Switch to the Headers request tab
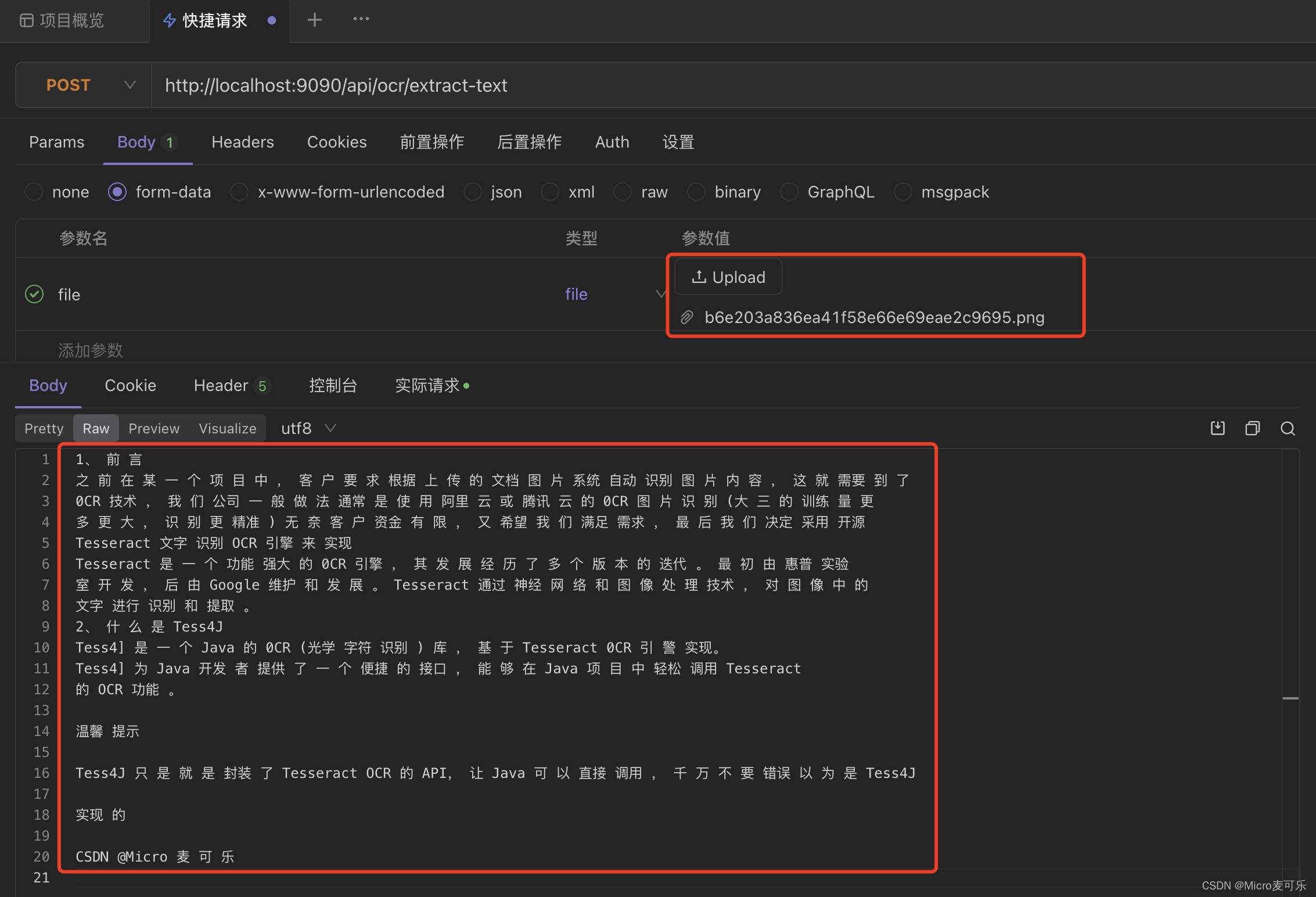Viewport: 1316px width, 897px height. 242,142
